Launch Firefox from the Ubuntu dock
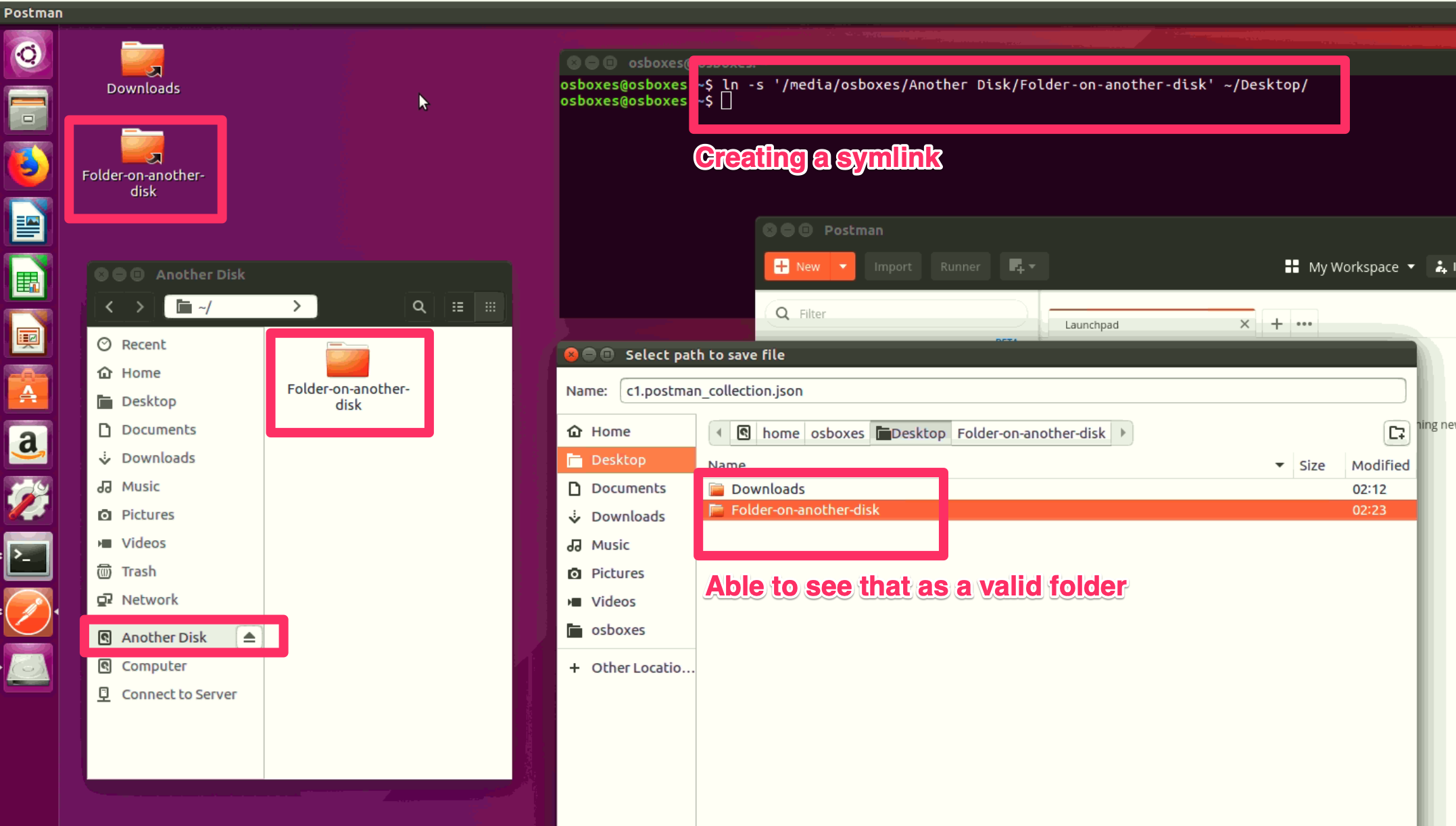This screenshot has height=826, width=1456. coord(28,164)
